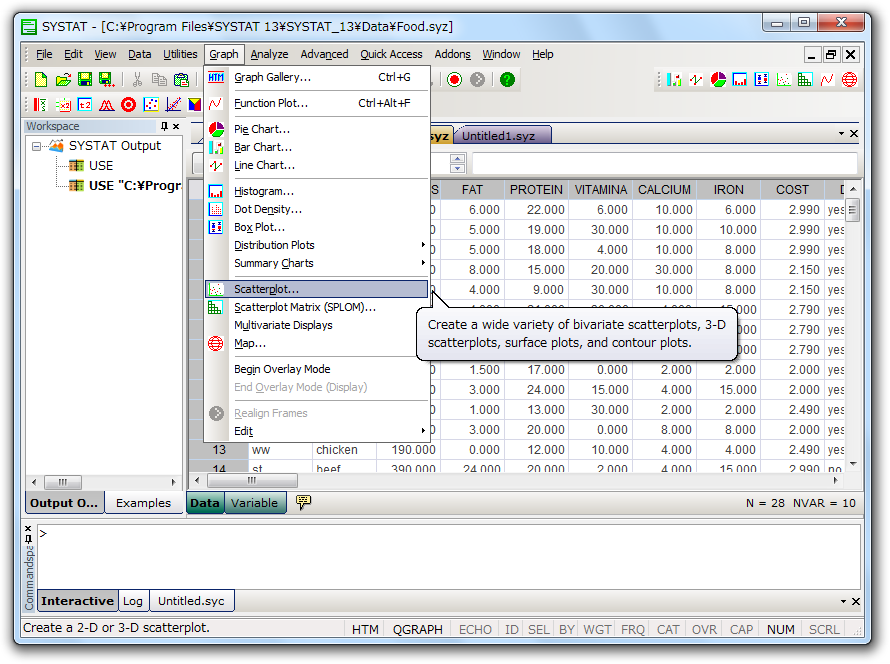The image size is (890, 664).
Task: Click the Bar Chart icon in right toolbar
Action: pos(674,79)
